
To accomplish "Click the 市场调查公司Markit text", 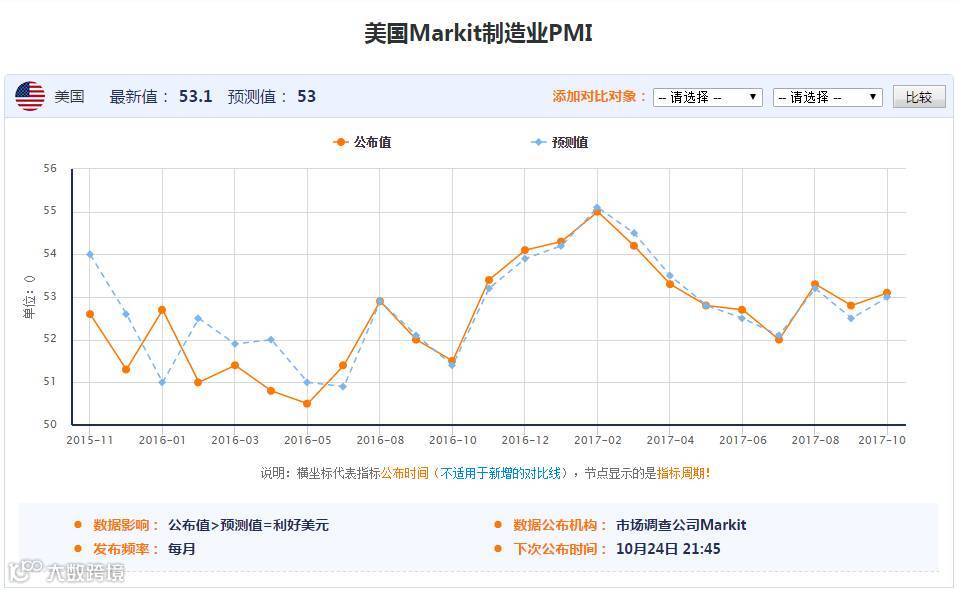I will [x=681, y=525].
